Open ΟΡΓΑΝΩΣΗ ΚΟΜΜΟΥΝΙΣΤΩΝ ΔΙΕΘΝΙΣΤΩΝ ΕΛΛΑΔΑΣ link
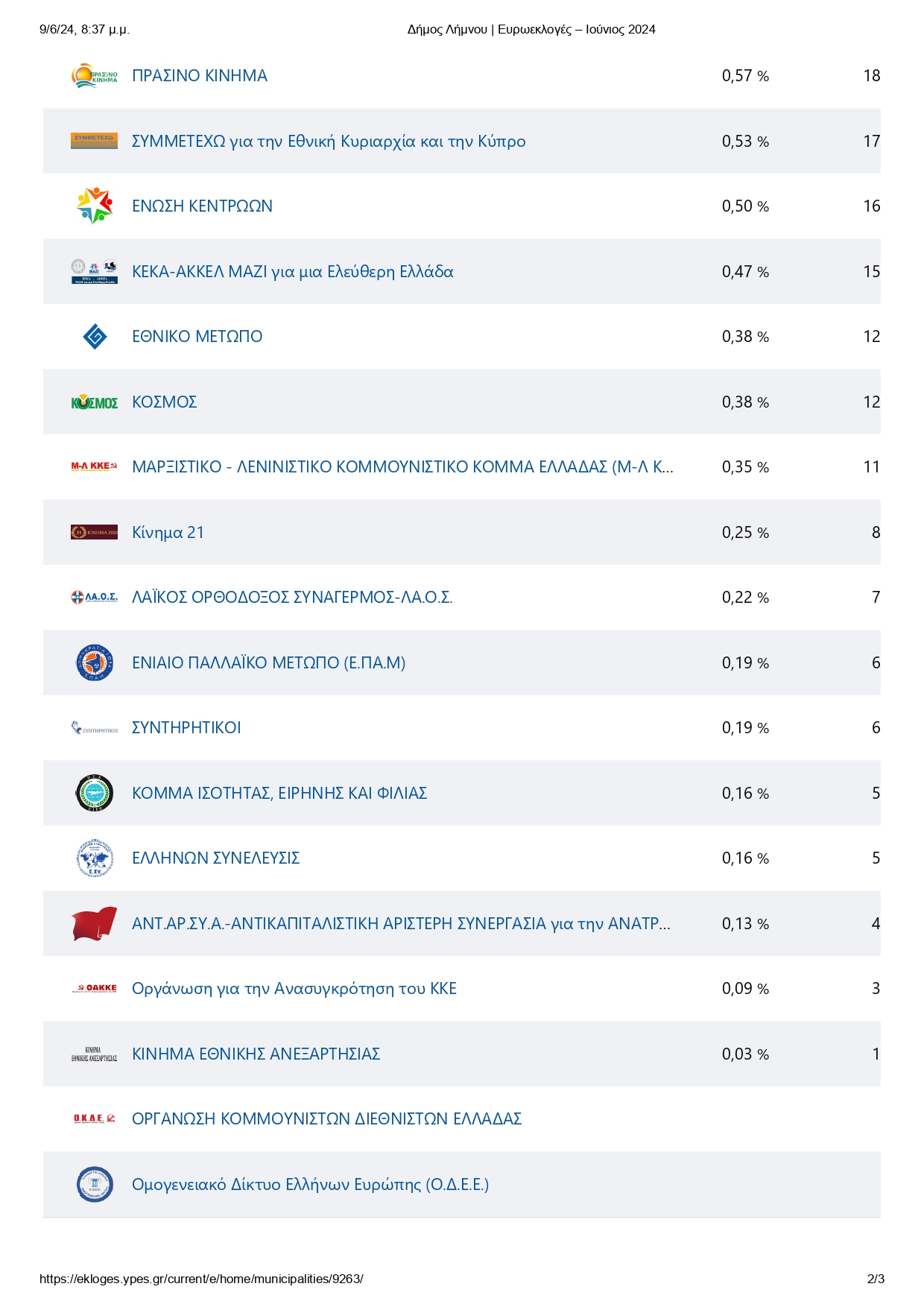Viewport: 924px width, 1307px height. click(326, 1119)
